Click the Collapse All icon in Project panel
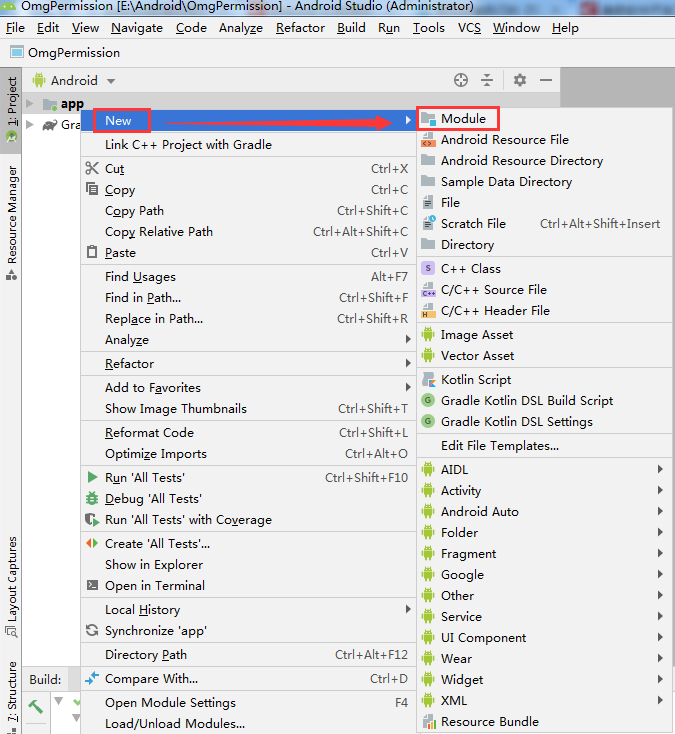The height and width of the screenshot is (734, 675). [x=487, y=80]
